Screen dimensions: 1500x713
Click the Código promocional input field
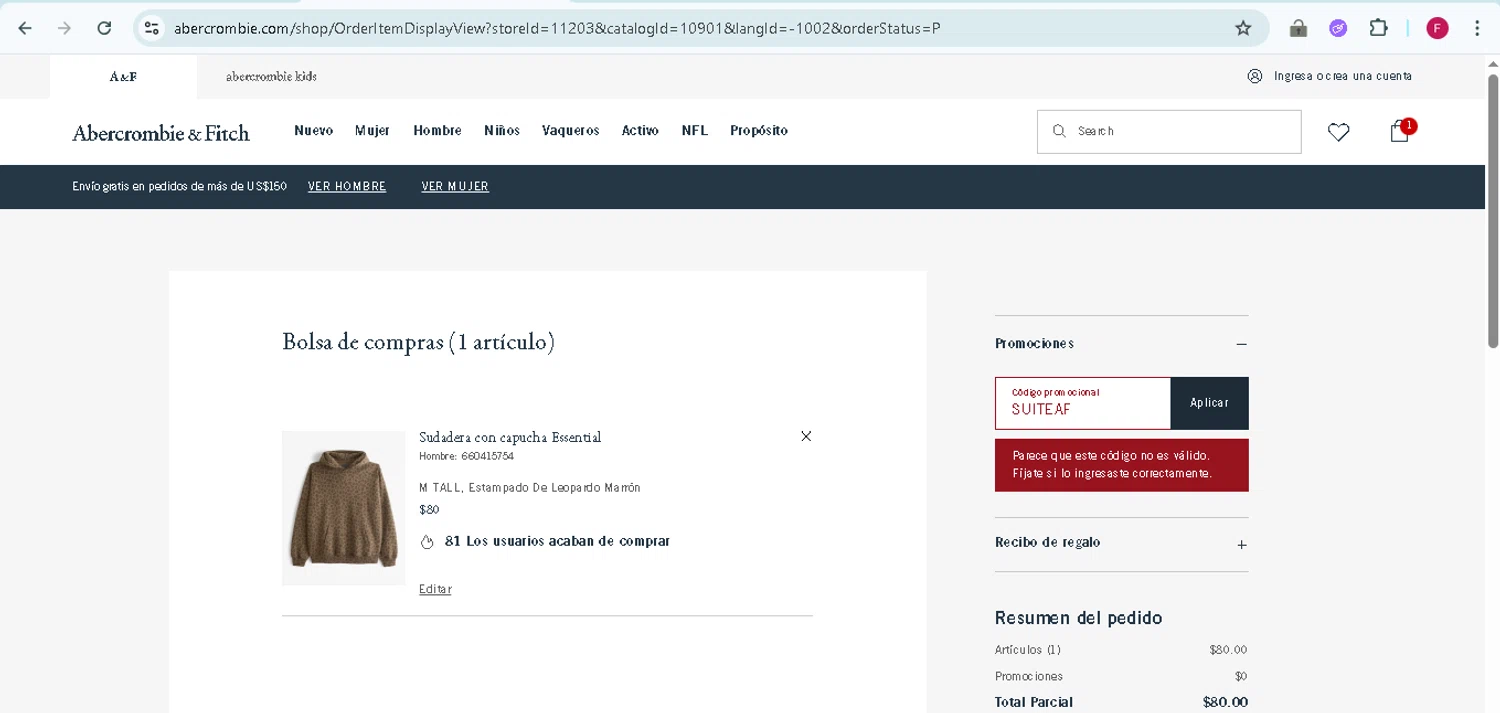pos(1083,403)
